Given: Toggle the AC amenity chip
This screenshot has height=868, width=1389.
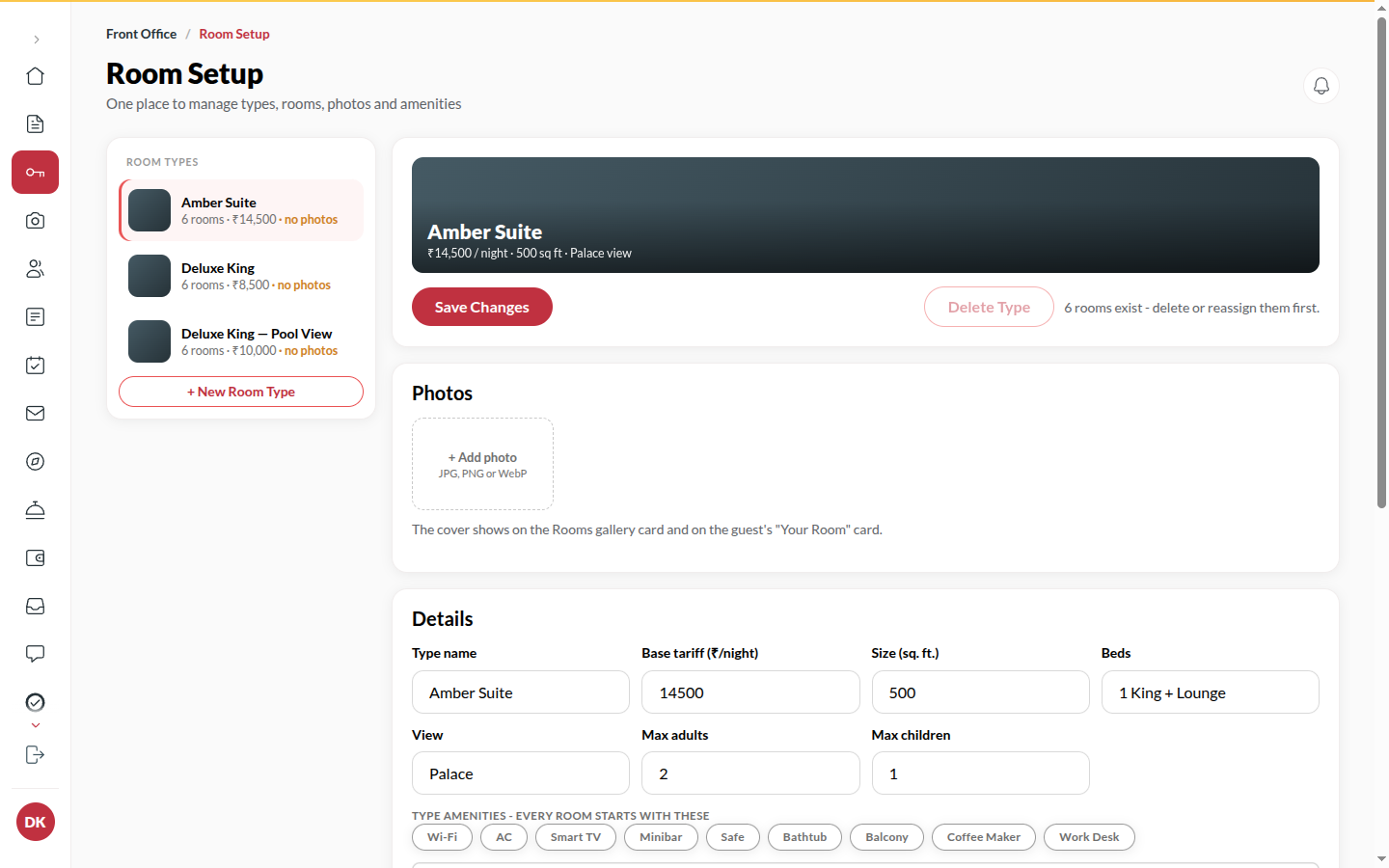Looking at the screenshot, I should (504, 837).
